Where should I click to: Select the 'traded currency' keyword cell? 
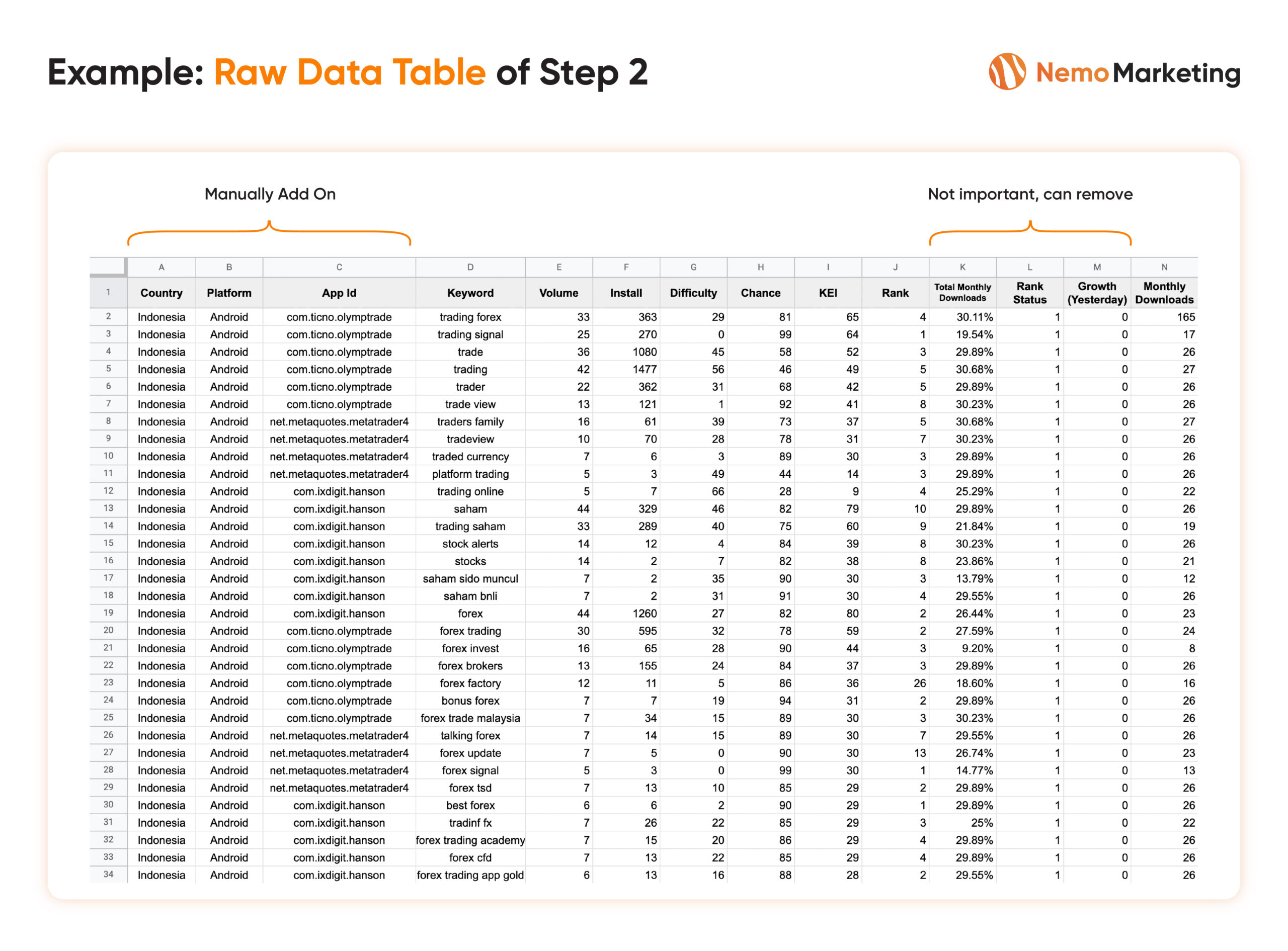tap(470, 456)
